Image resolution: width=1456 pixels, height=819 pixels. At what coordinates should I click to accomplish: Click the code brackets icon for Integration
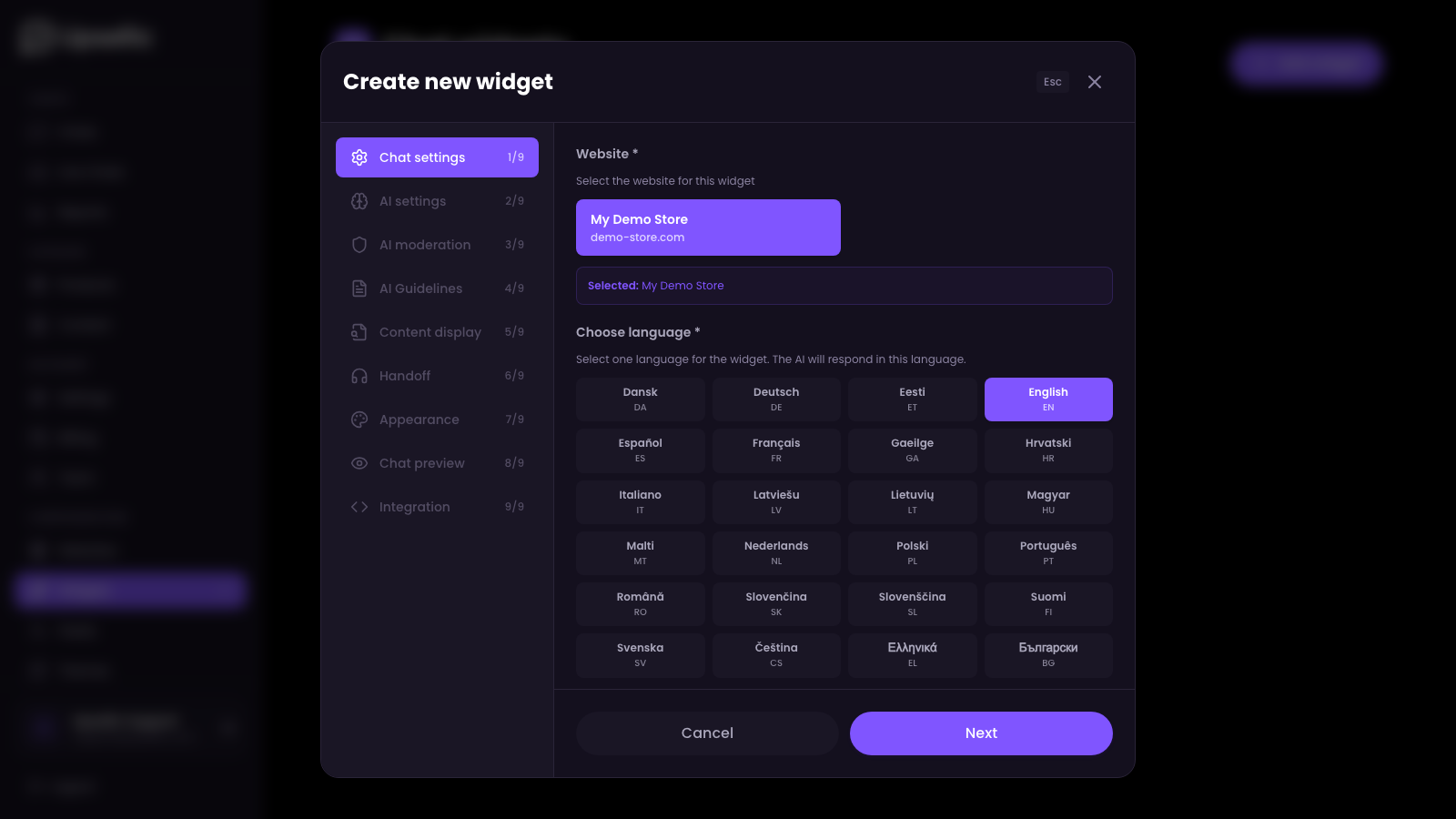[x=360, y=506]
